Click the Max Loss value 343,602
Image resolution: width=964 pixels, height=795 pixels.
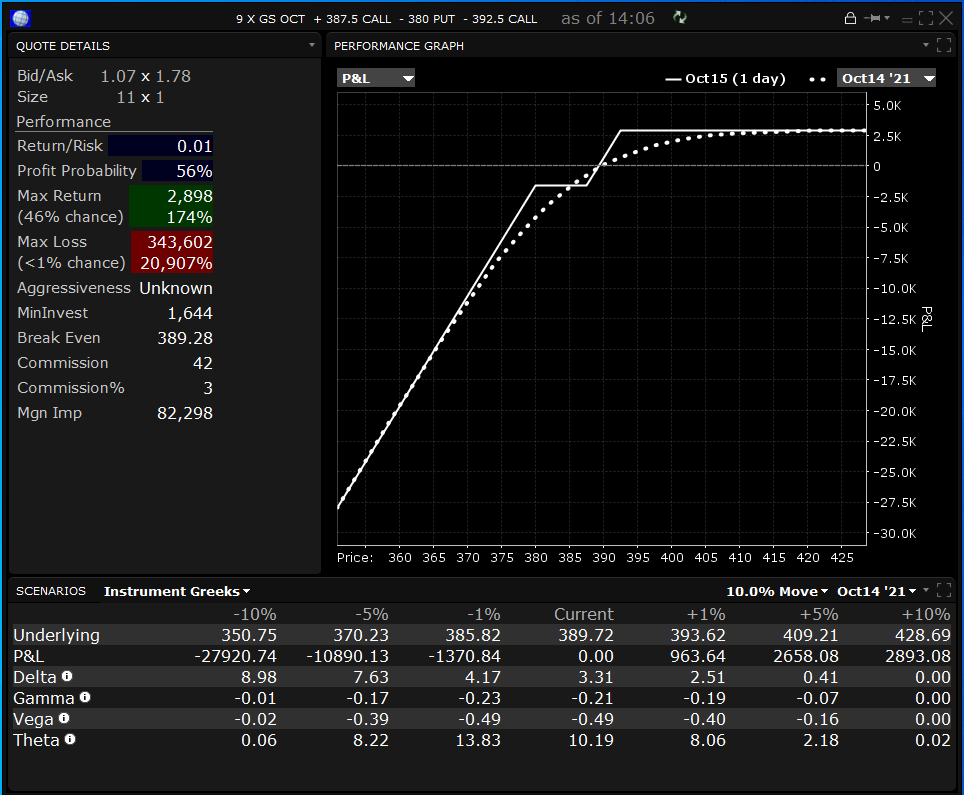pyautogui.click(x=180, y=242)
